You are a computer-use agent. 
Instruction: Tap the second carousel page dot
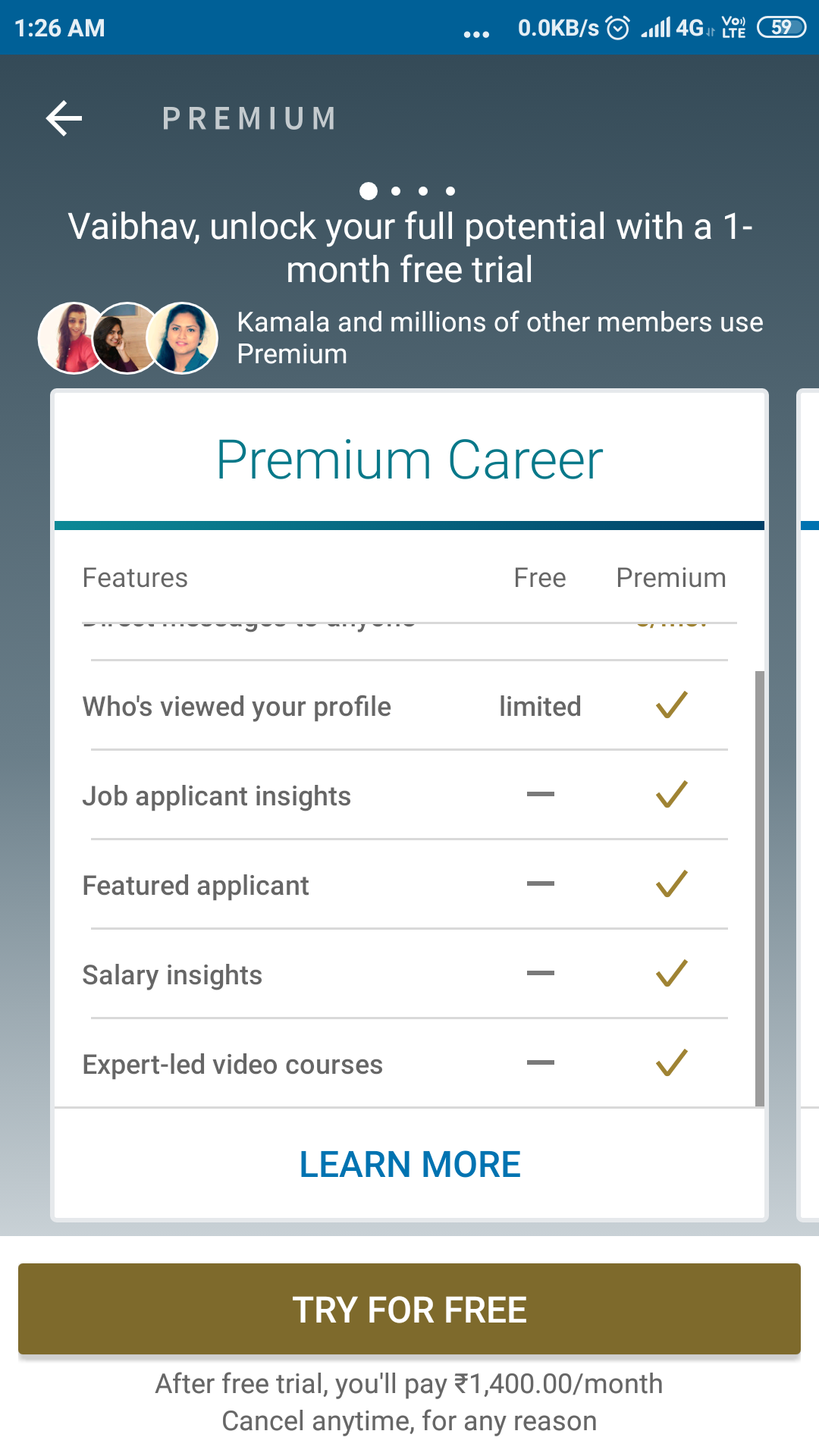(396, 191)
